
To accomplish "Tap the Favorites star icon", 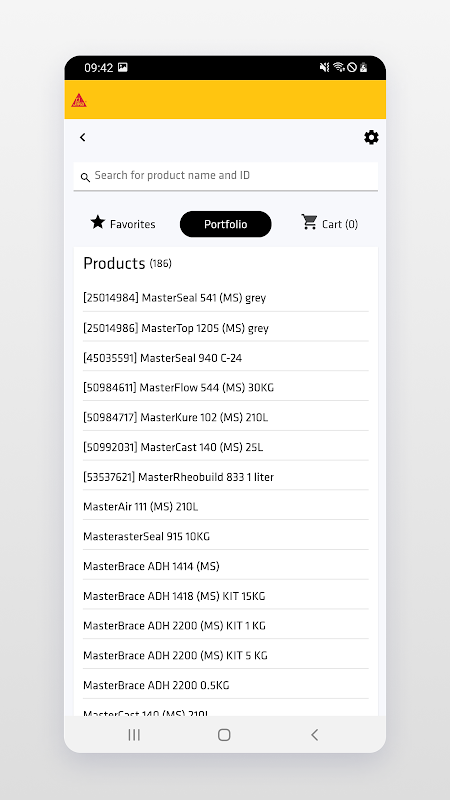I will tap(97, 222).
